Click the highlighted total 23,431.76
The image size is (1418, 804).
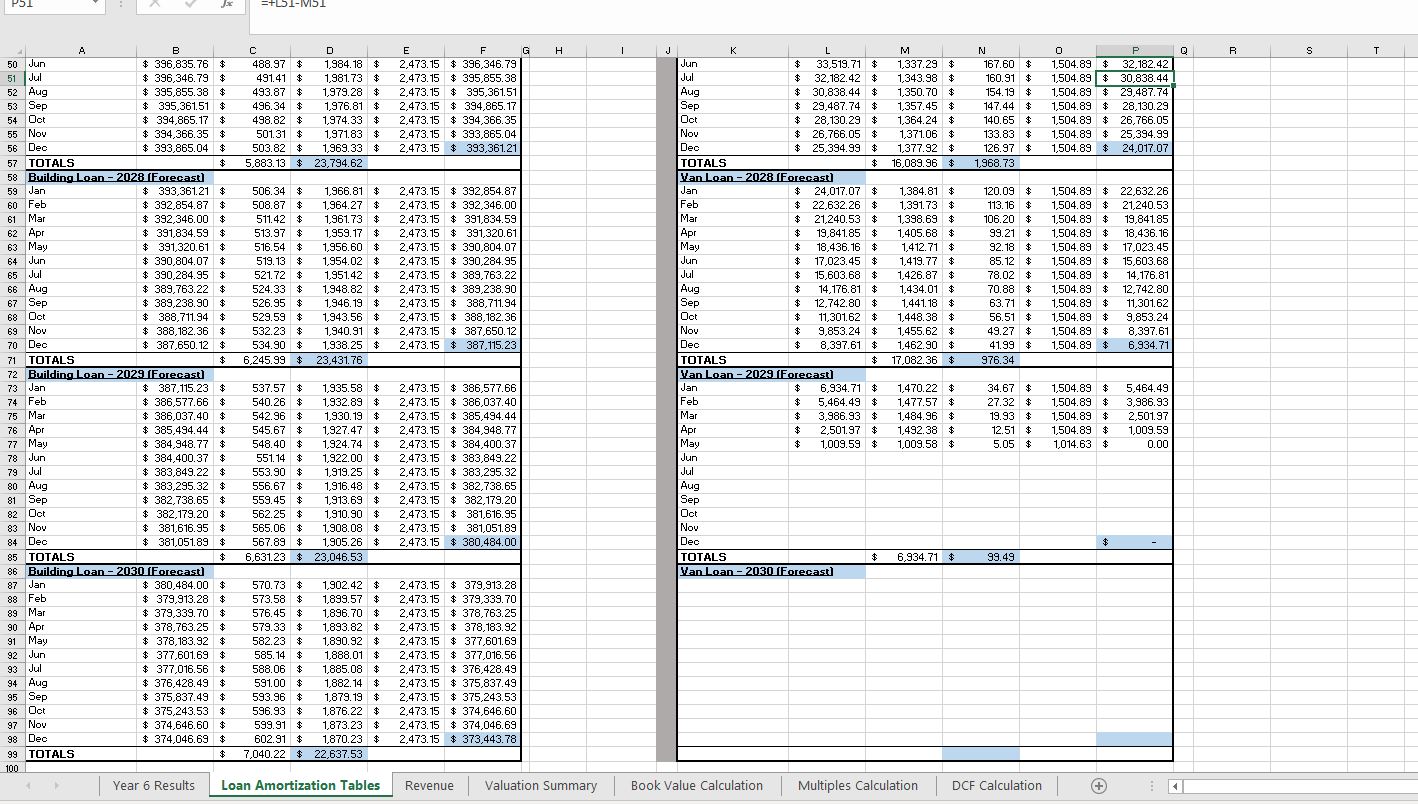click(329, 360)
